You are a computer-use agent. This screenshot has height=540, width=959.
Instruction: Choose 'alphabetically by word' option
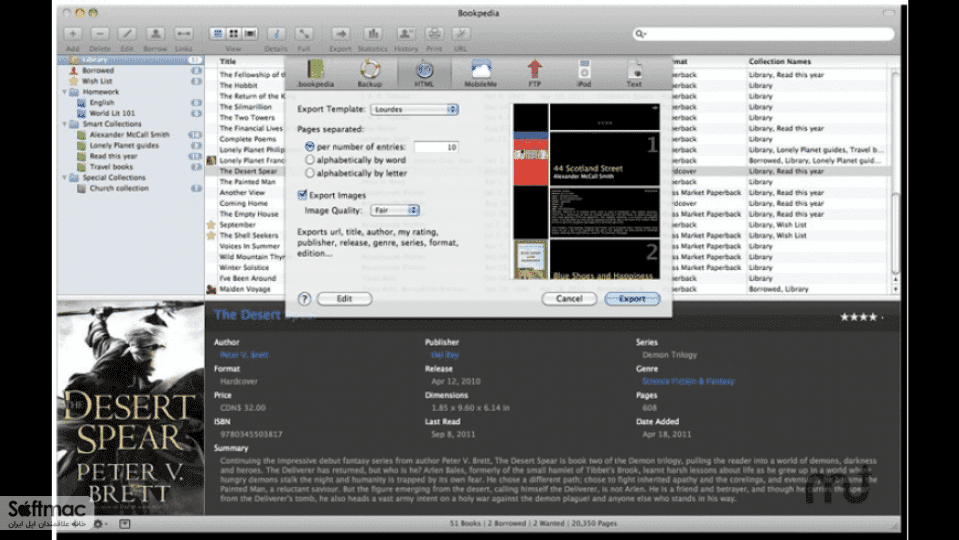coord(309,160)
